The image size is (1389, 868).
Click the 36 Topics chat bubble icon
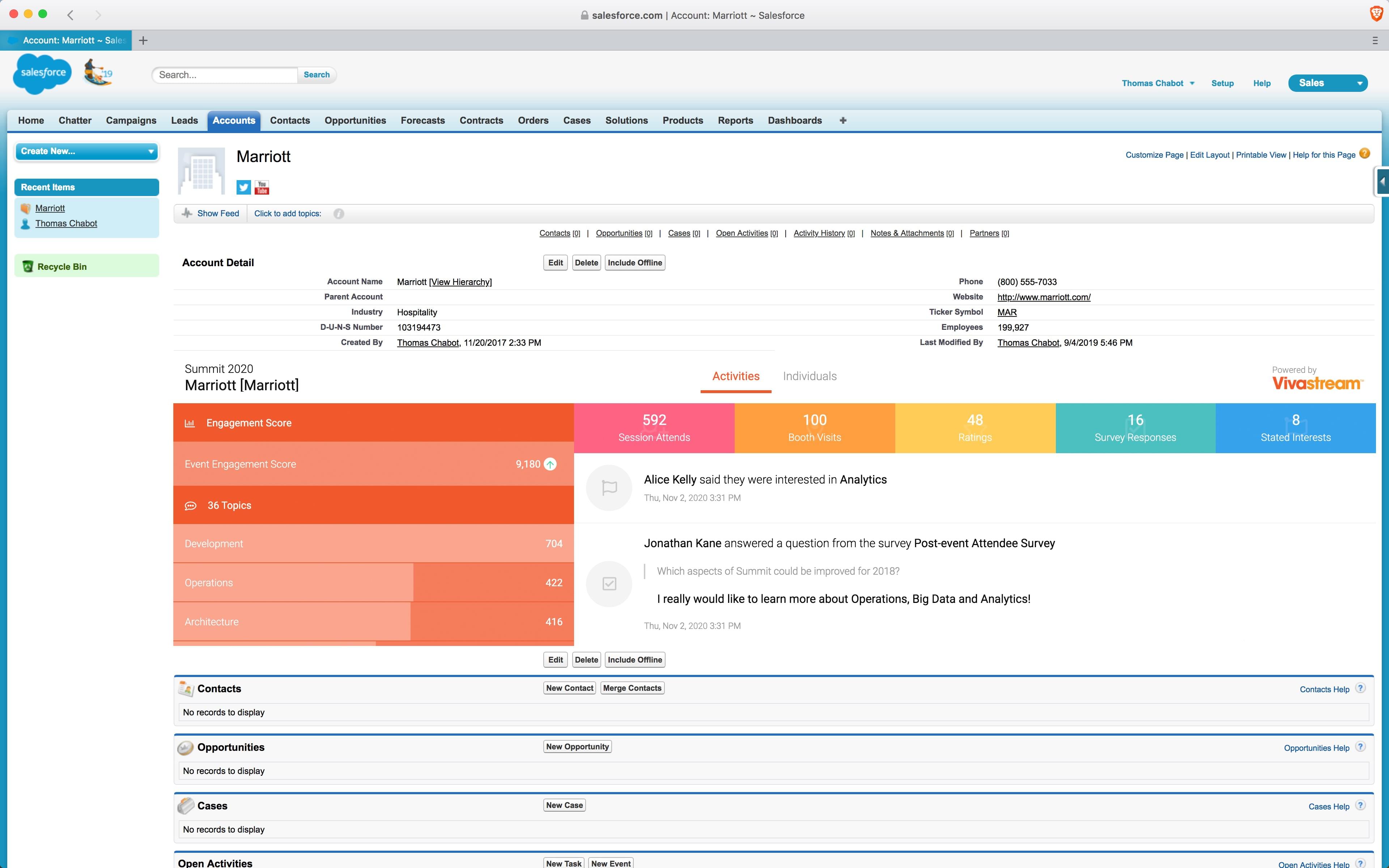pyautogui.click(x=191, y=506)
